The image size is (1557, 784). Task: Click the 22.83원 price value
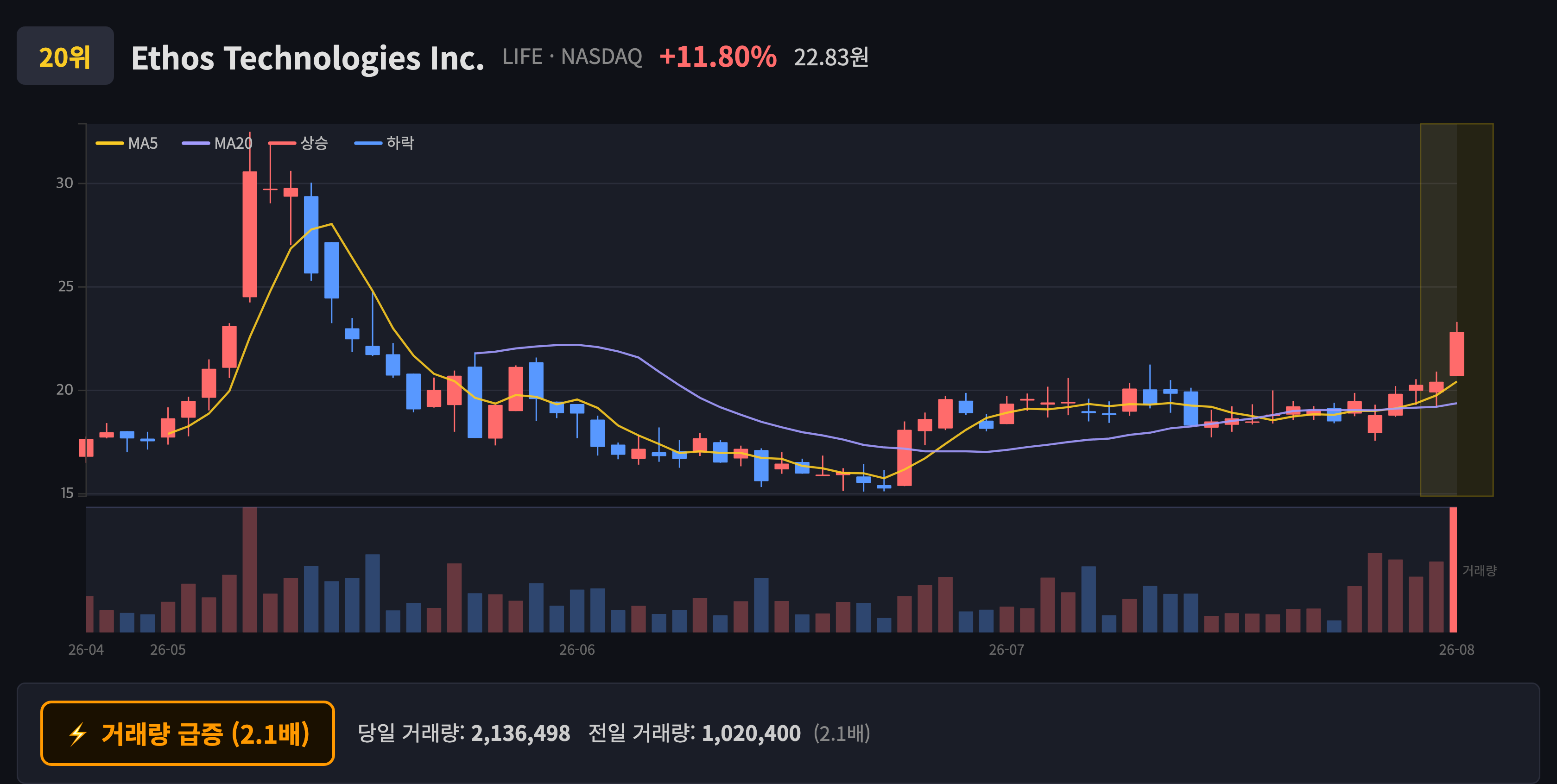831,57
